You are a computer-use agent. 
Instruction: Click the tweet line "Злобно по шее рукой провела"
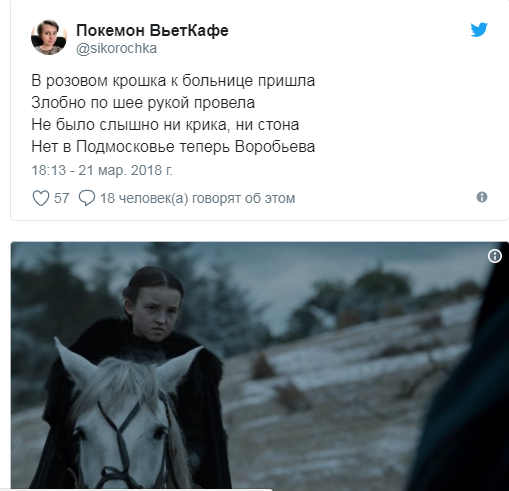[x=143, y=103]
